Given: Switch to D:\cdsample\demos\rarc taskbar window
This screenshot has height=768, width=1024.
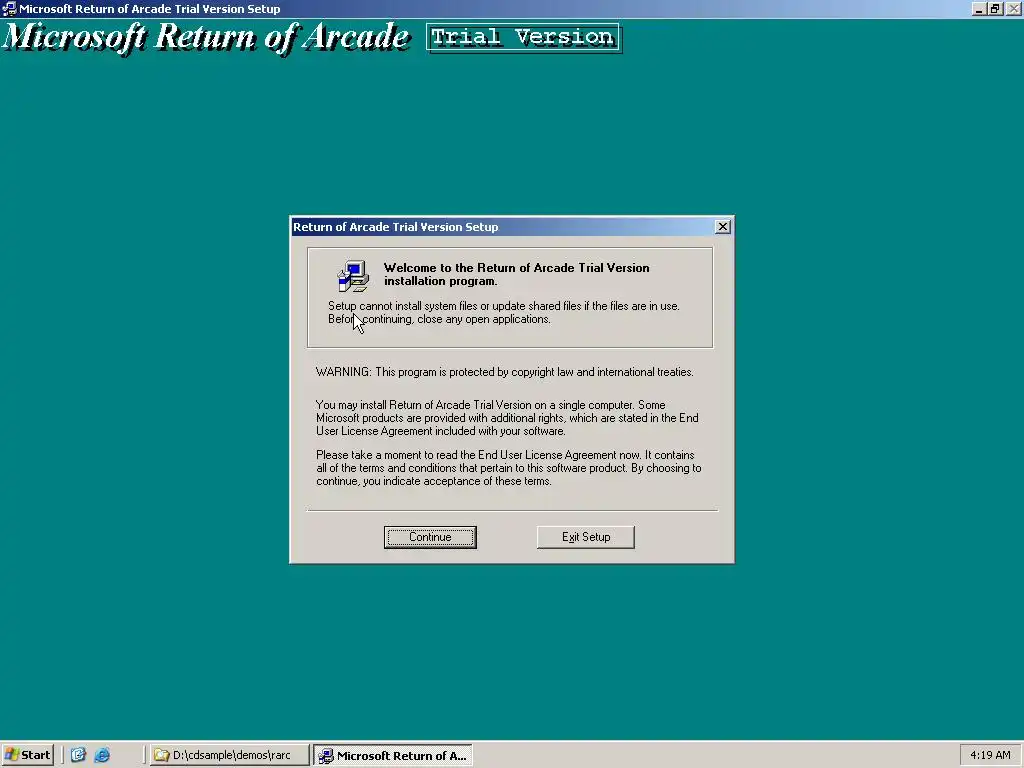Looking at the screenshot, I should tap(229, 755).
